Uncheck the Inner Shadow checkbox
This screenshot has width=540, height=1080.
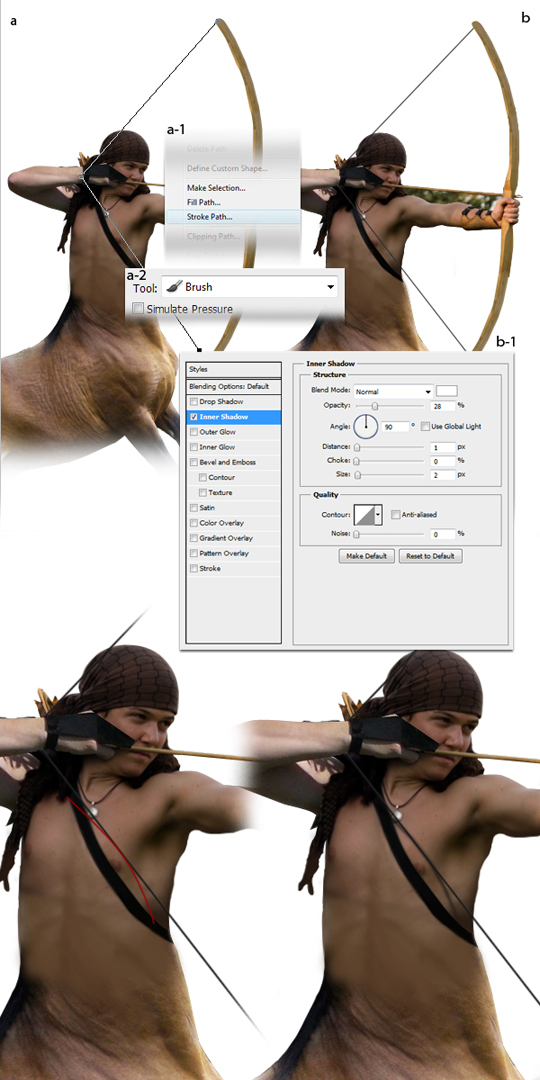coord(194,417)
